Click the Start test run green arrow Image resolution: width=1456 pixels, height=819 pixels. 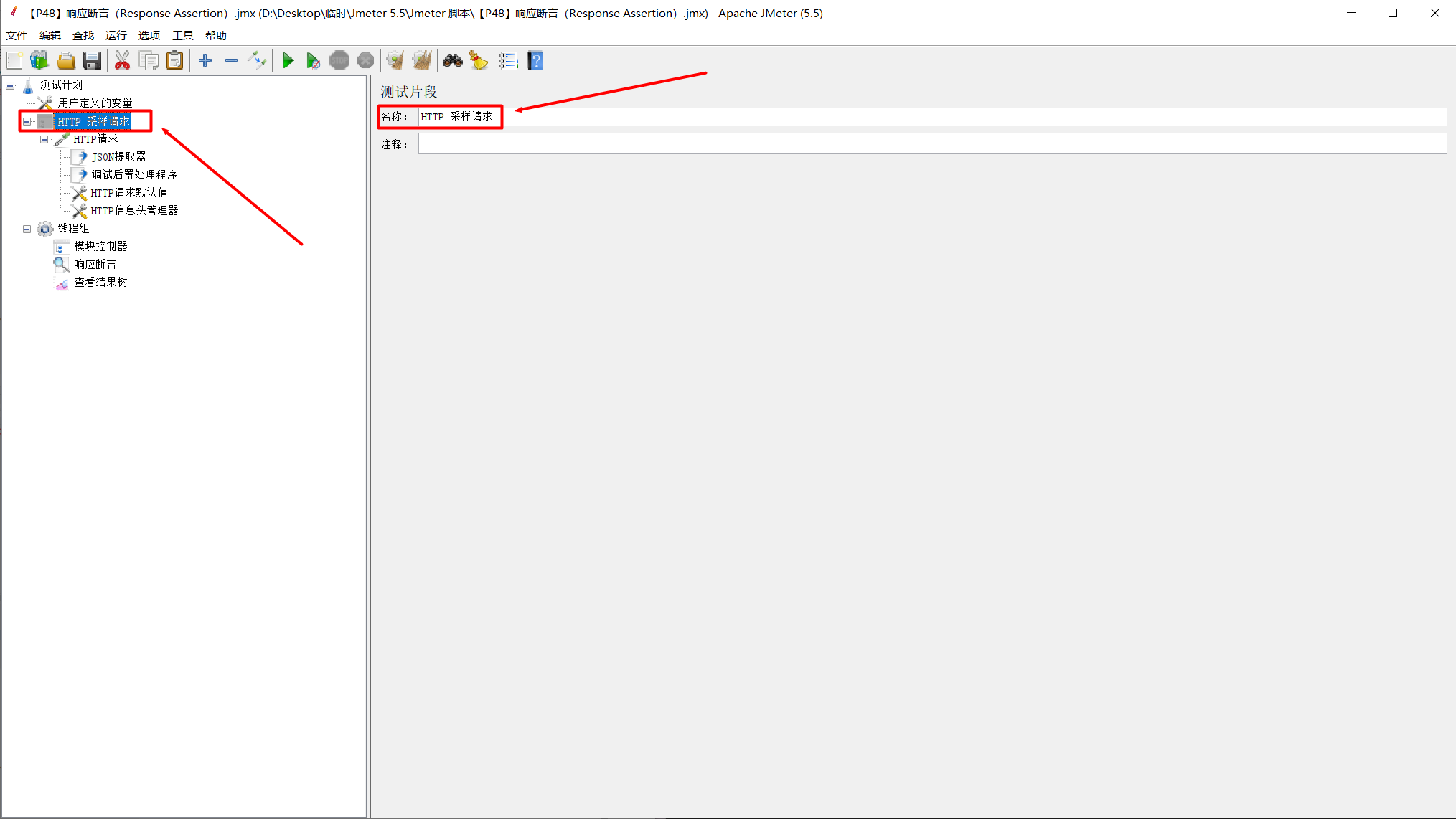coord(288,61)
